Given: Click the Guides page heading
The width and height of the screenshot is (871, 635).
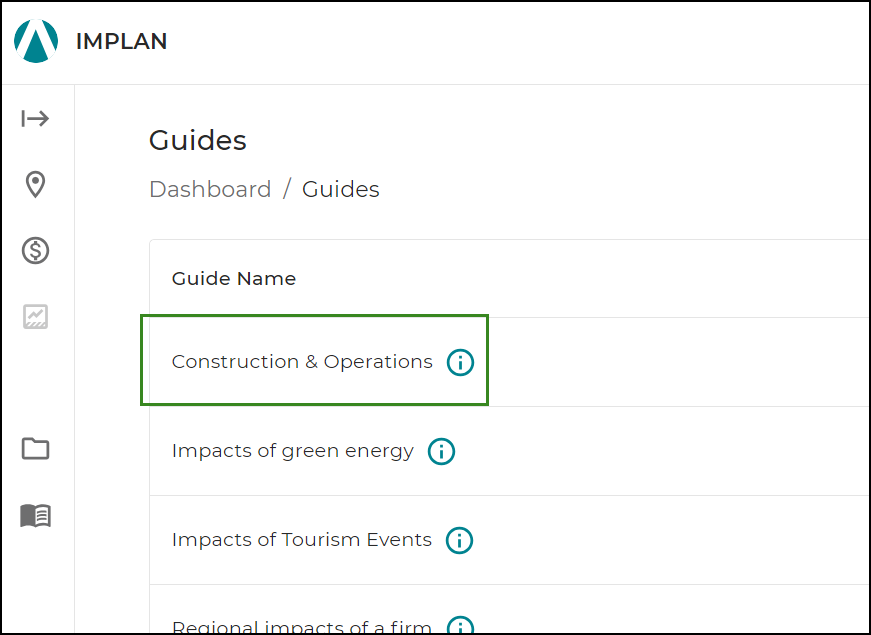Looking at the screenshot, I should (197, 140).
